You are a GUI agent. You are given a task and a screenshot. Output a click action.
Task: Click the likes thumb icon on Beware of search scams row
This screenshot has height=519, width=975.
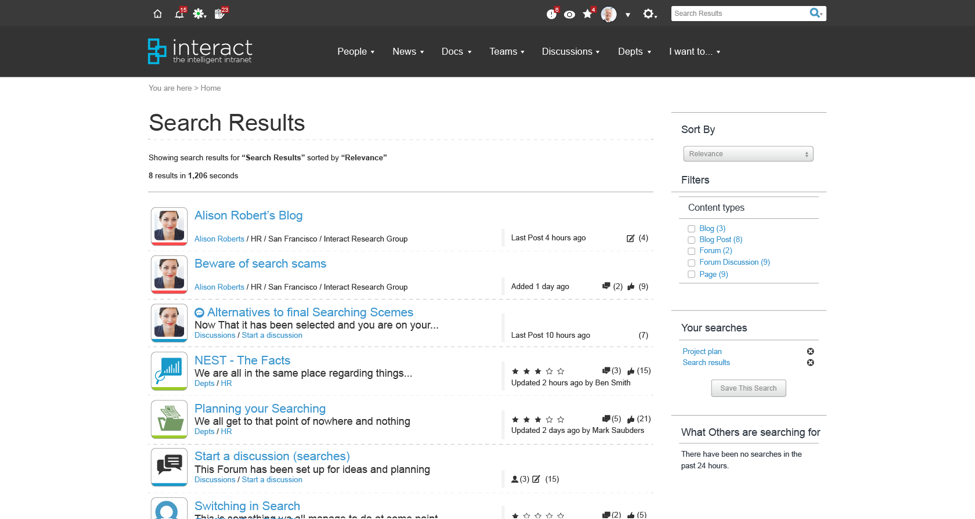[631, 287]
